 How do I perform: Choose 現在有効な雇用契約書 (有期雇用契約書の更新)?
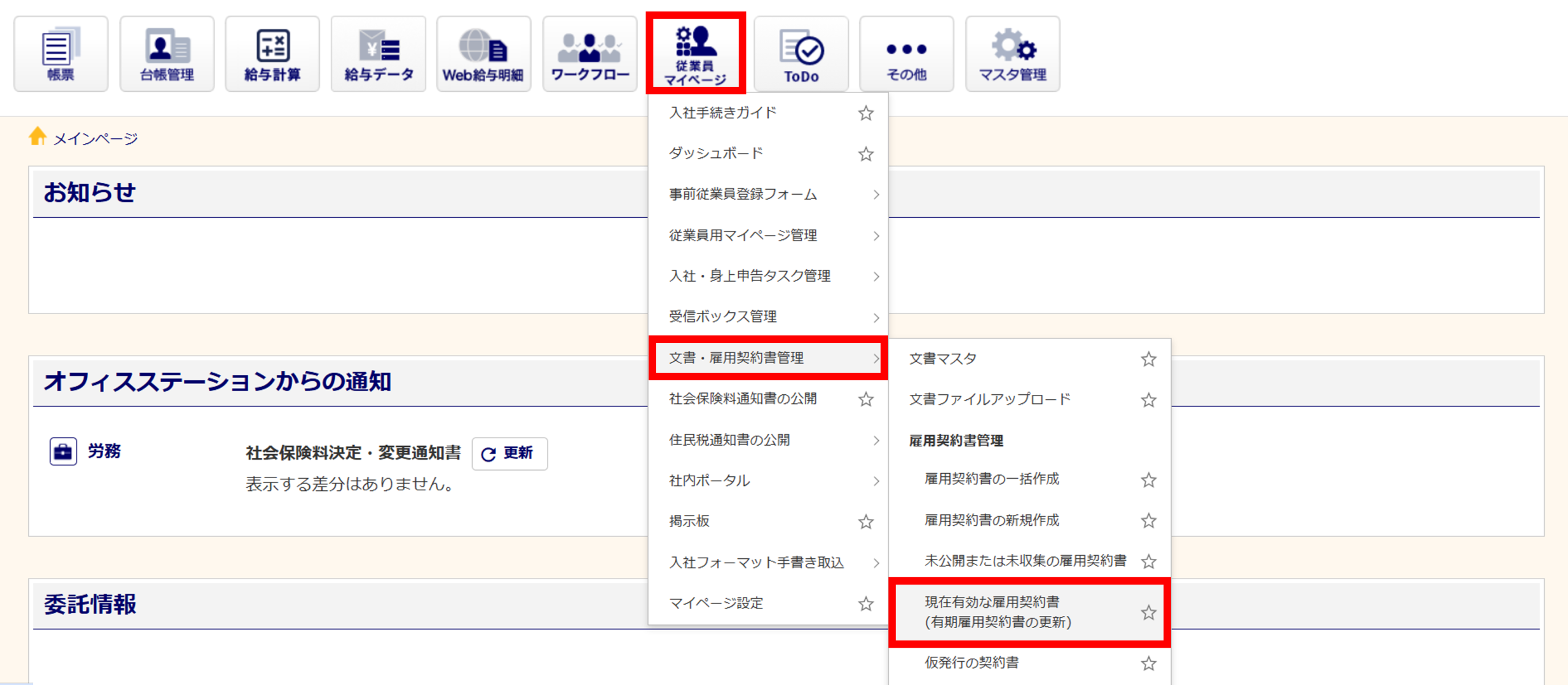click(x=998, y=612)
